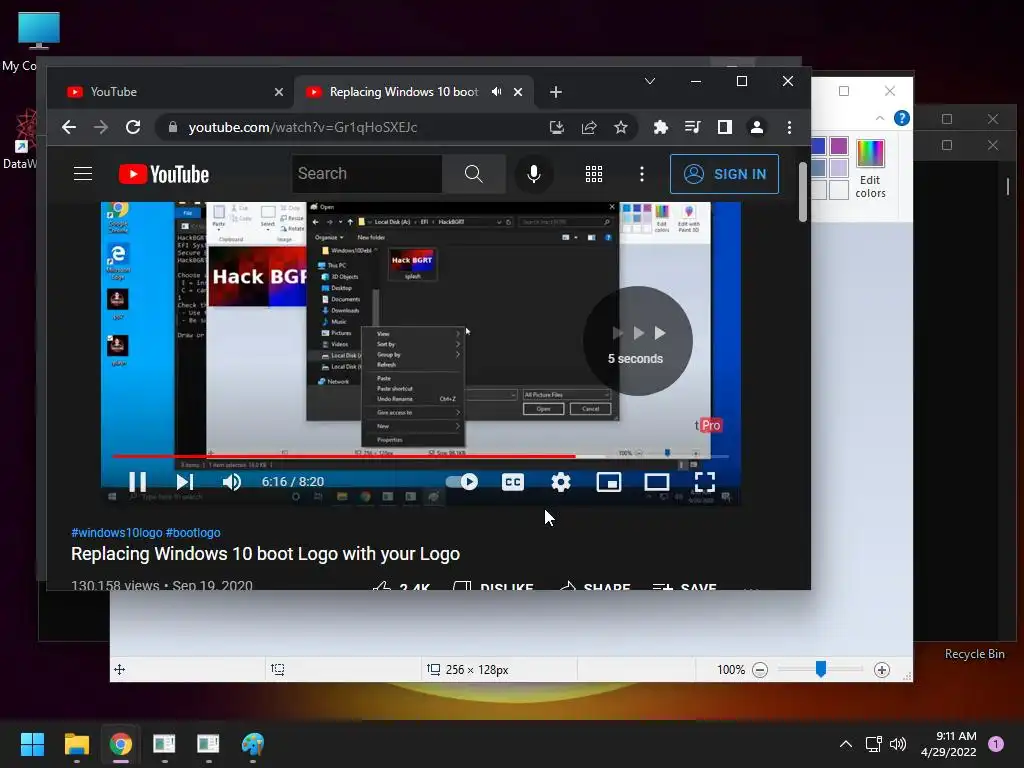Reload the page in Chrome

pos(133,127)
